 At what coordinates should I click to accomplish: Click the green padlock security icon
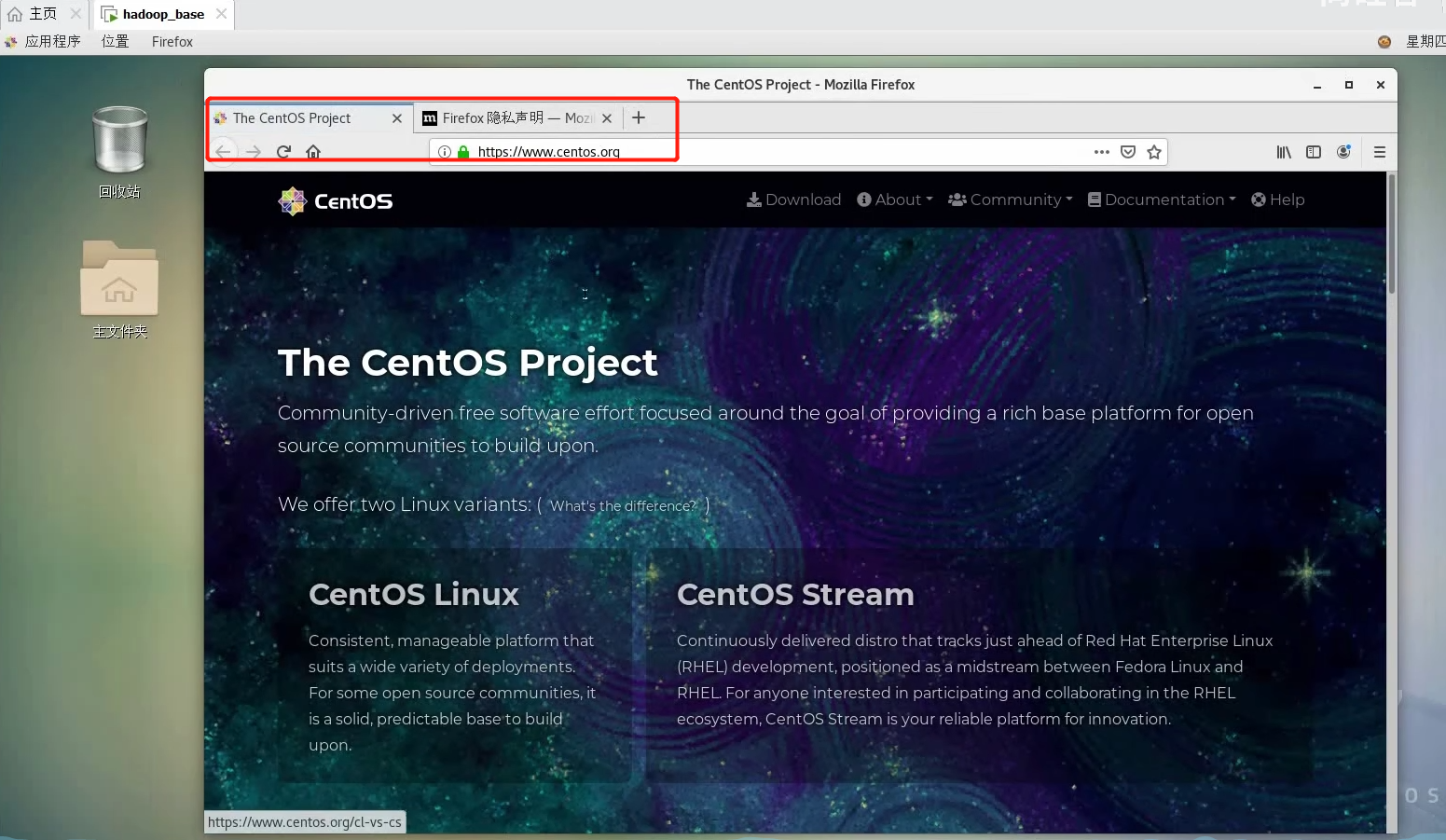point(463,152)
